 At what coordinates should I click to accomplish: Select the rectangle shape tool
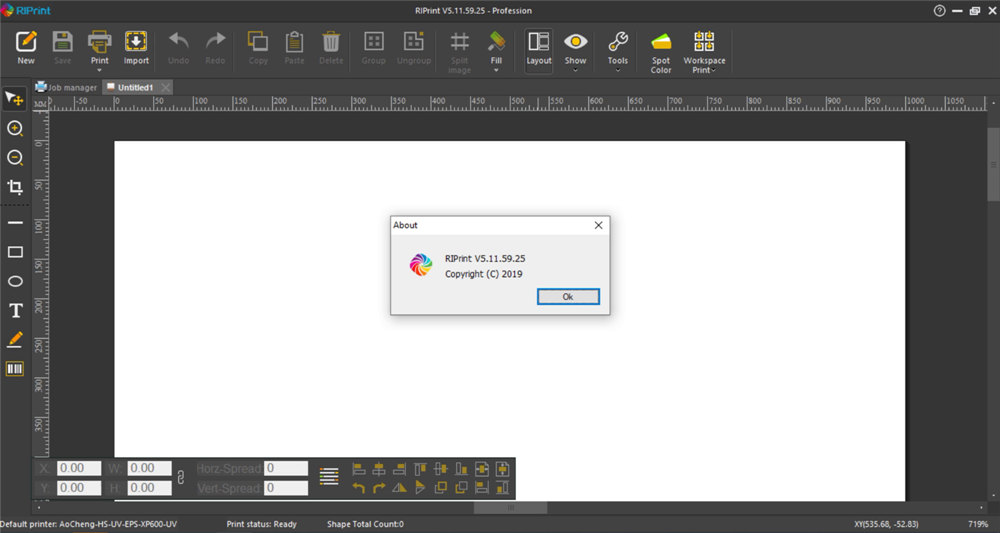[15, 252]
